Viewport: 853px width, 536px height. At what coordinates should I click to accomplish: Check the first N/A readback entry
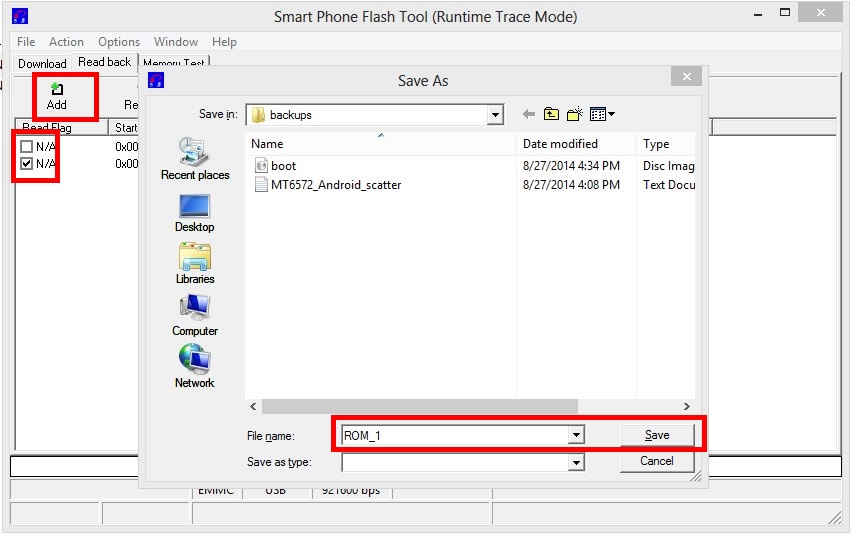click(x=26, y=146)
